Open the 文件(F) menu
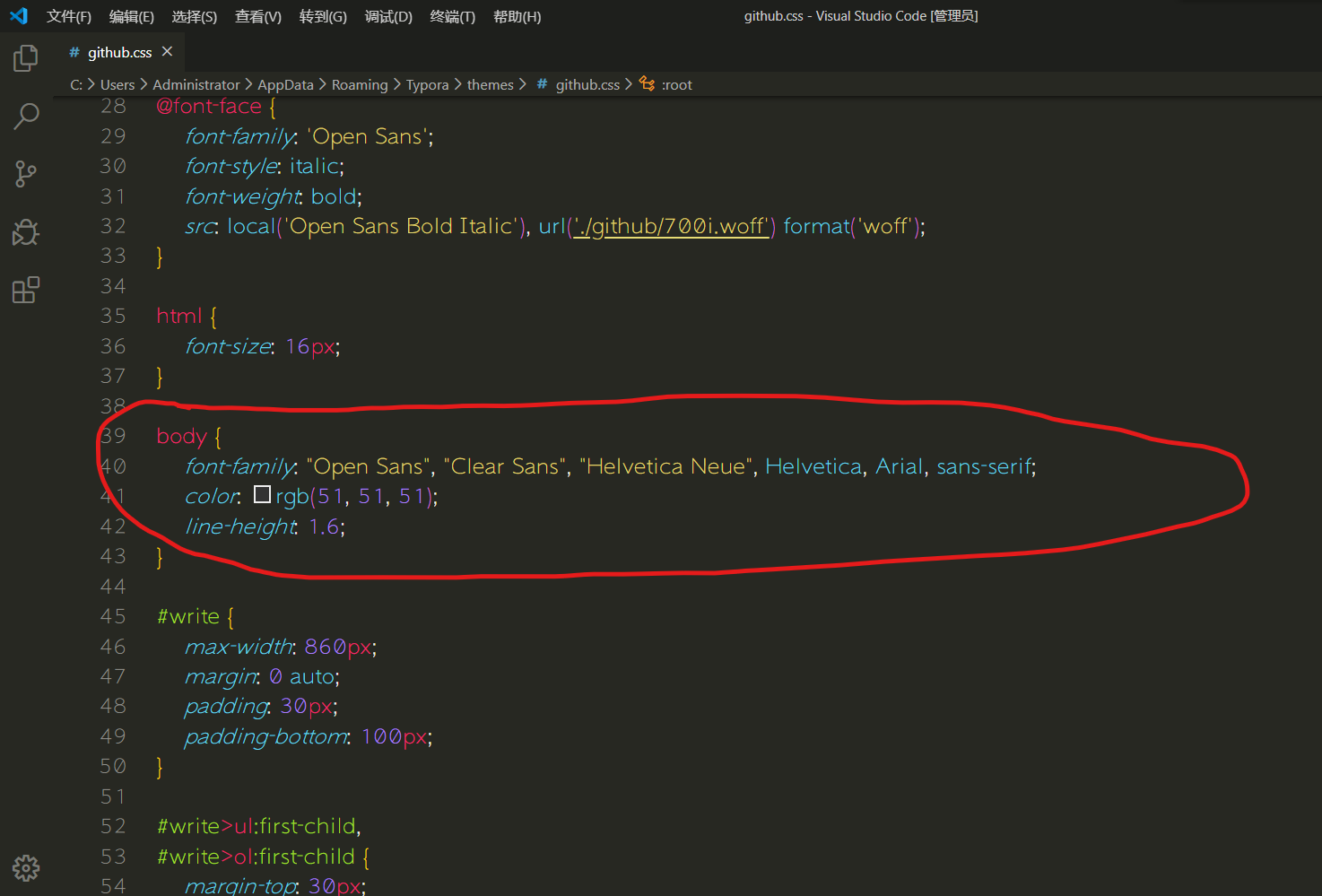The image size is (1322, 896). click(x=69, y=16)
